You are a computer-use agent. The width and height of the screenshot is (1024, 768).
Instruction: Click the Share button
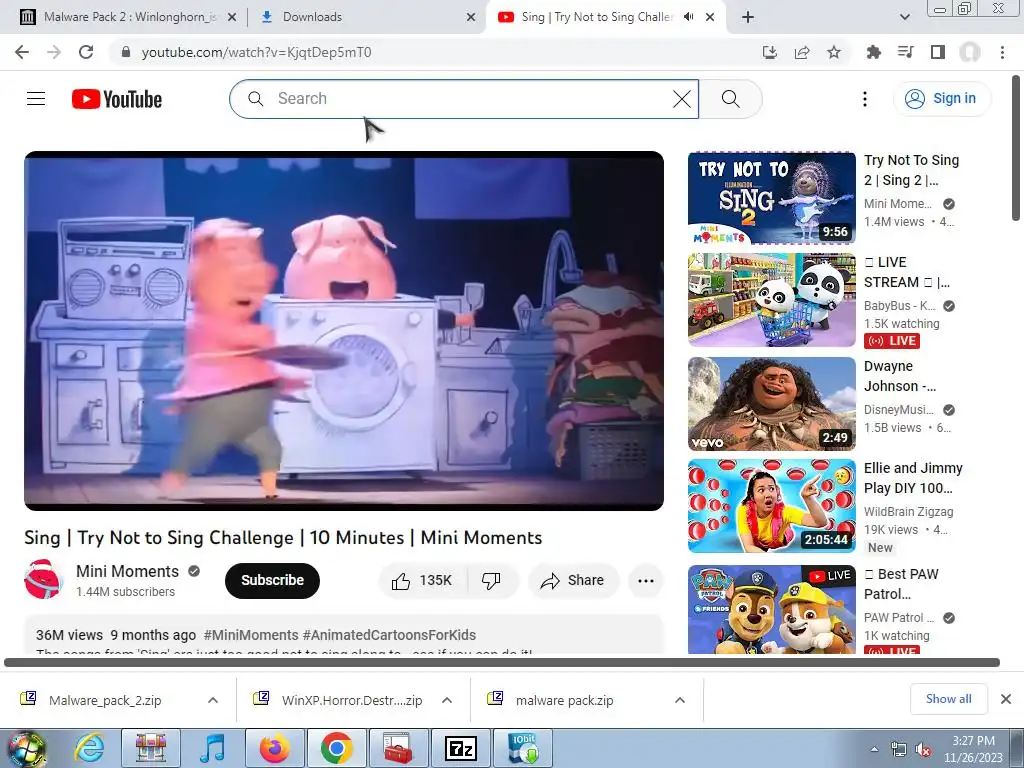pyautogui.click(x=573, y=580)
